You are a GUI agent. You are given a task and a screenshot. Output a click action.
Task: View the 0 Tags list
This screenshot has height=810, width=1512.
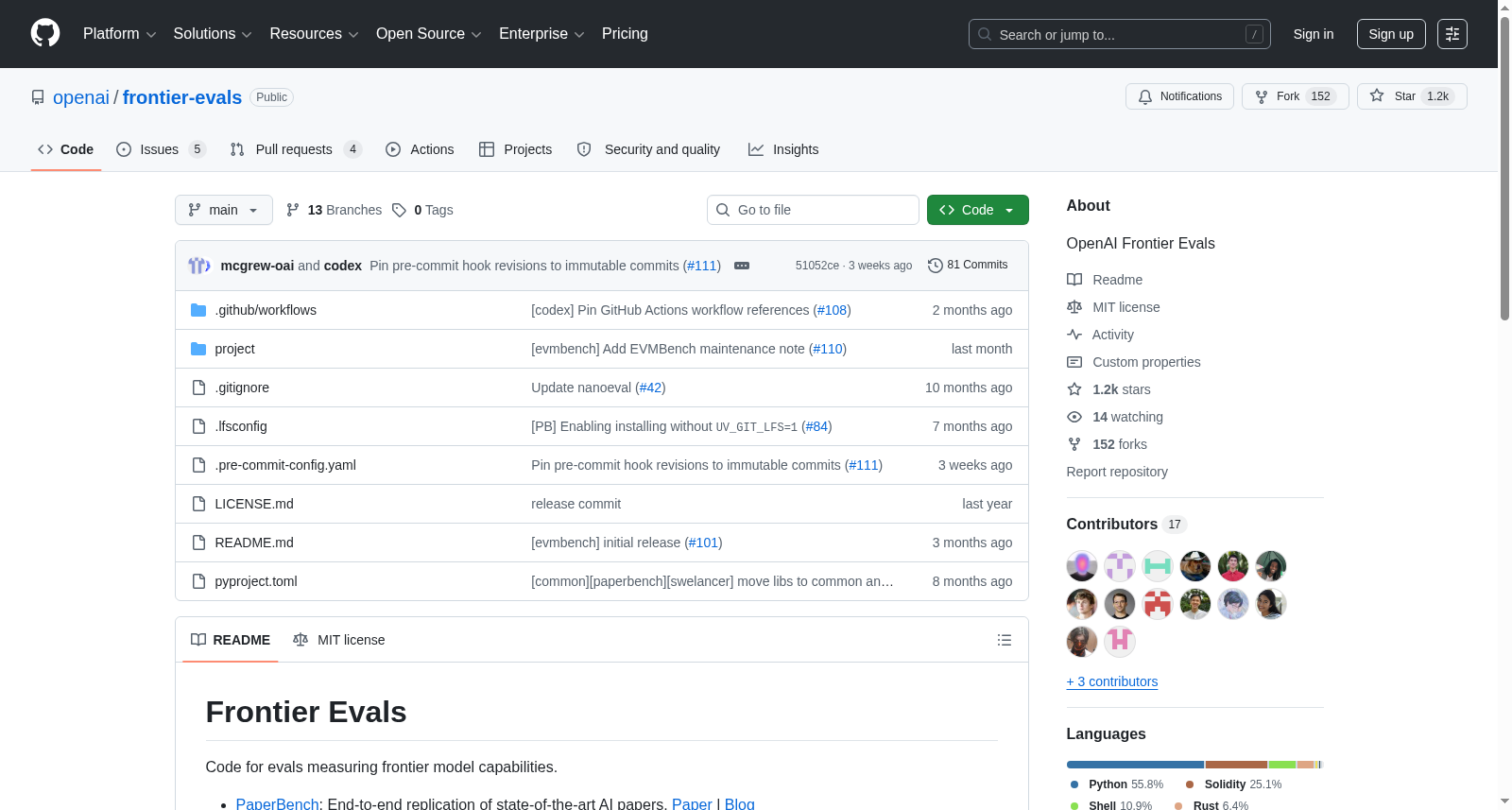pyautogui.click(x=422, y=210)
